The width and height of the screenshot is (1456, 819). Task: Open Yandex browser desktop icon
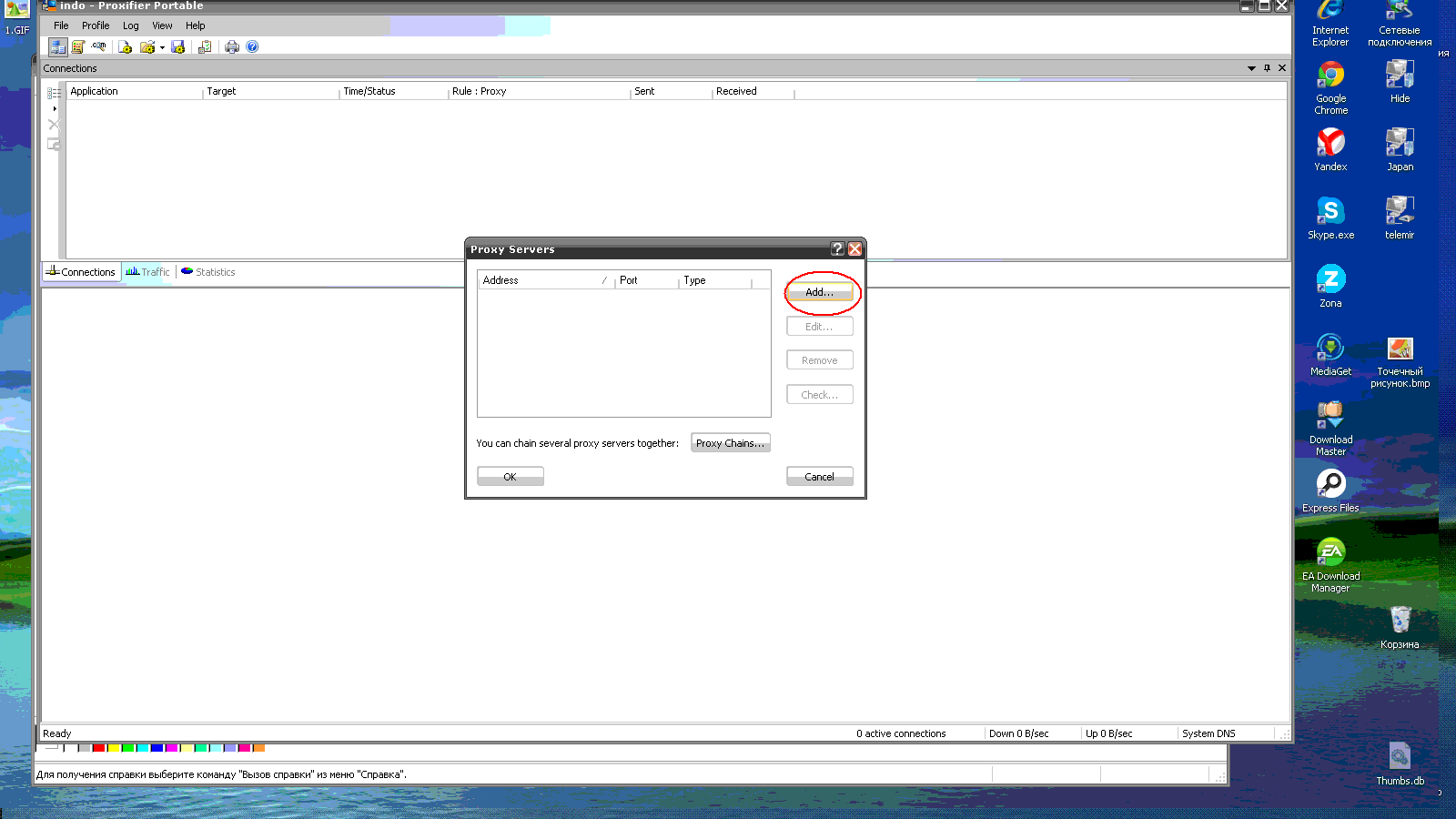(x=1330, y=150)
